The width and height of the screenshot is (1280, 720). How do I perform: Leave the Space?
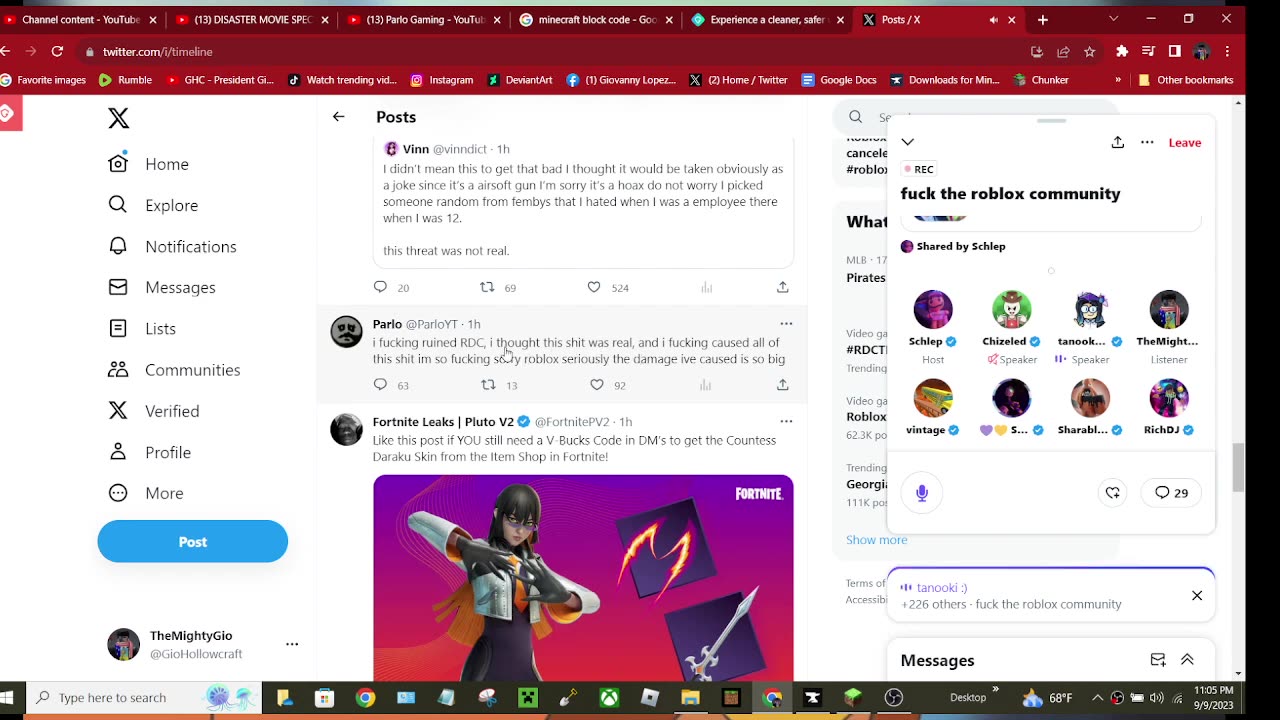pyautogui.click(x=1185, y=142)
